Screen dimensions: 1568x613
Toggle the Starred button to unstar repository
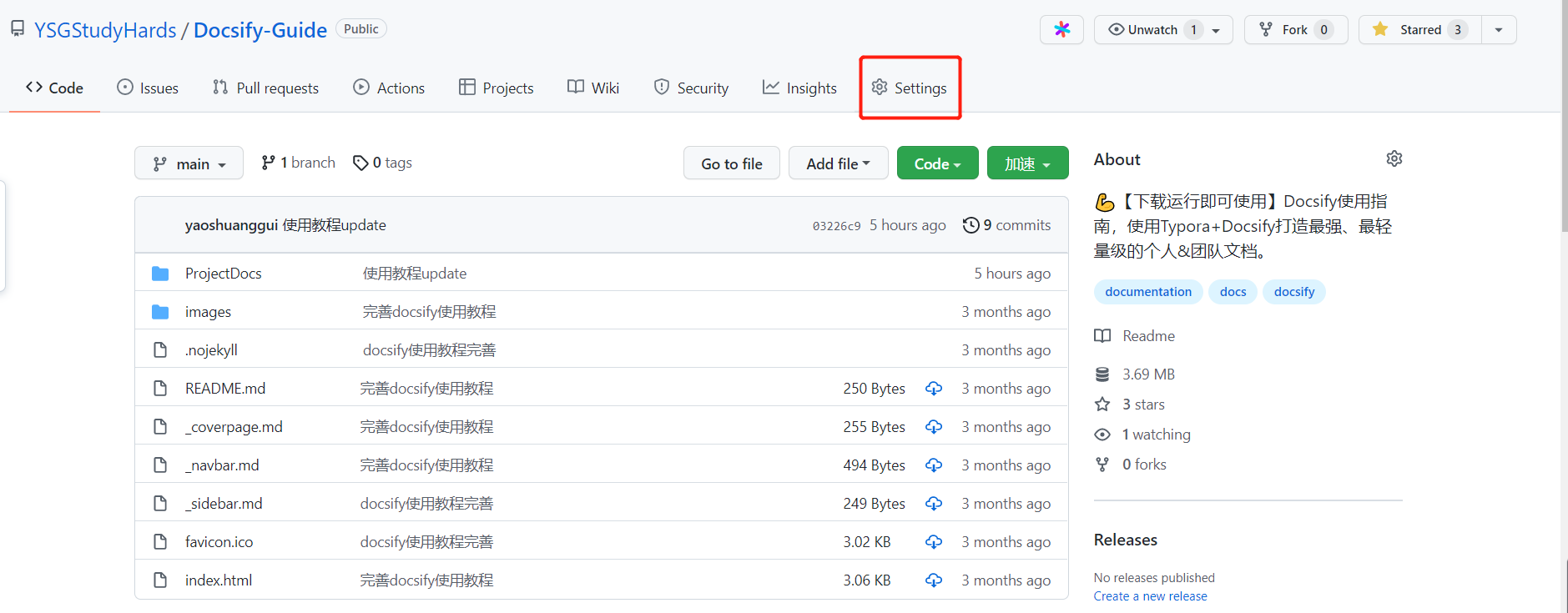(1419, 29)
